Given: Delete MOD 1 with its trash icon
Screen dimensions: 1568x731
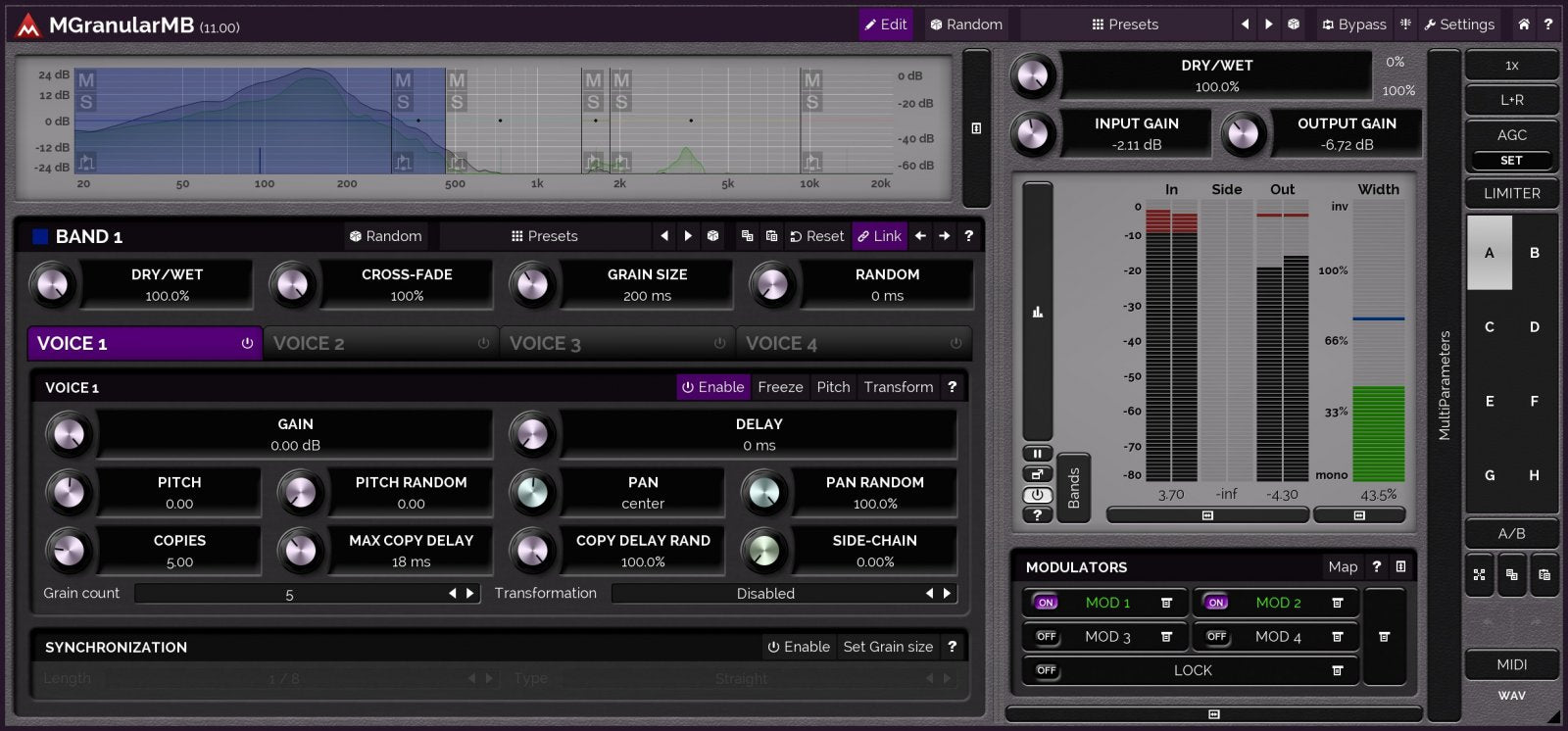Looking at the screenshot, I should click(1166, 603).
